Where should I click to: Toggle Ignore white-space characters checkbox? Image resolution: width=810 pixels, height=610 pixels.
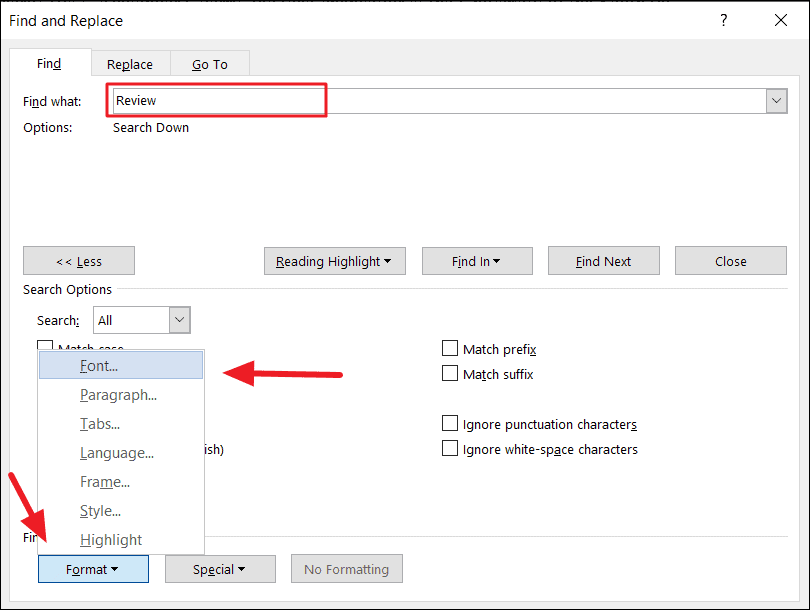(x=450, y=448)
